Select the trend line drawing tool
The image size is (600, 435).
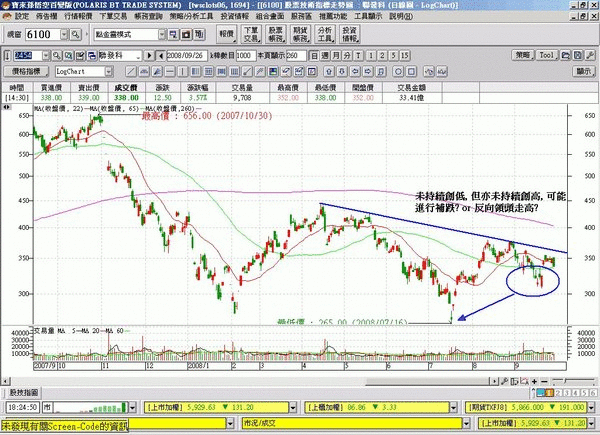pyautogui.click(x=131, y=72)
